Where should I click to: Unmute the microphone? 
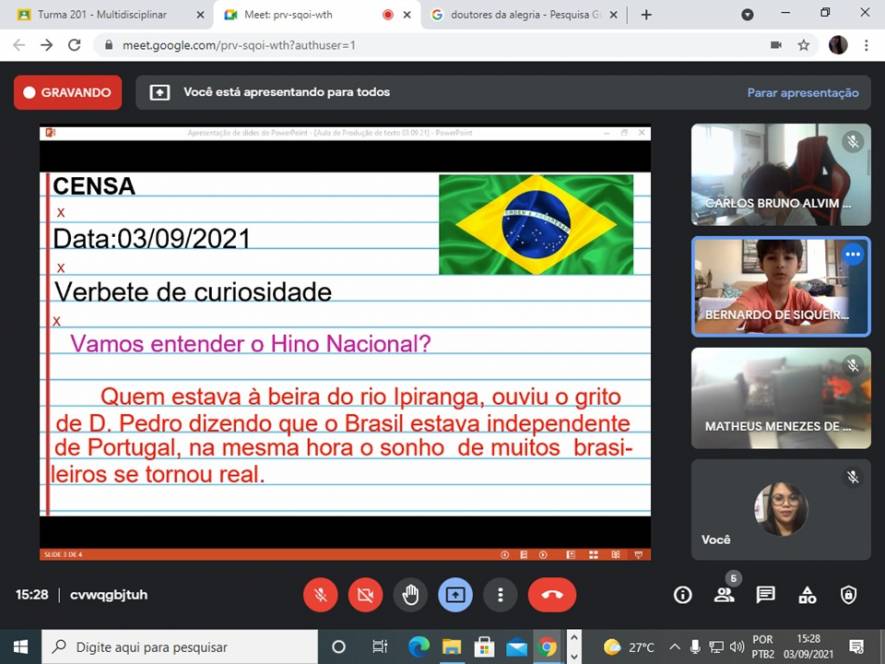point(320,595)
